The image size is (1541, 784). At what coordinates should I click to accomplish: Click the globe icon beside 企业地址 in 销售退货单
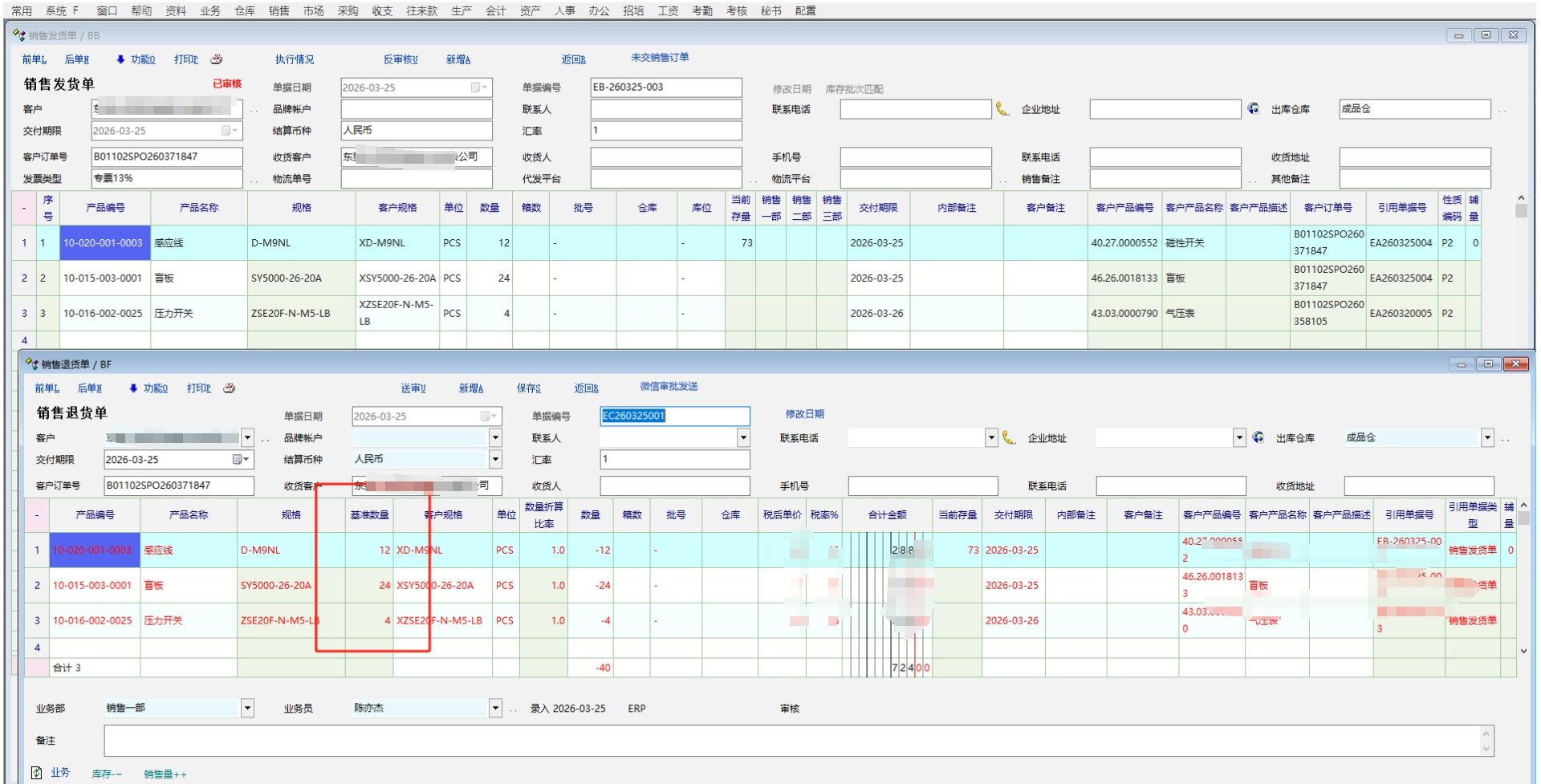click(x=1258, y=437)
